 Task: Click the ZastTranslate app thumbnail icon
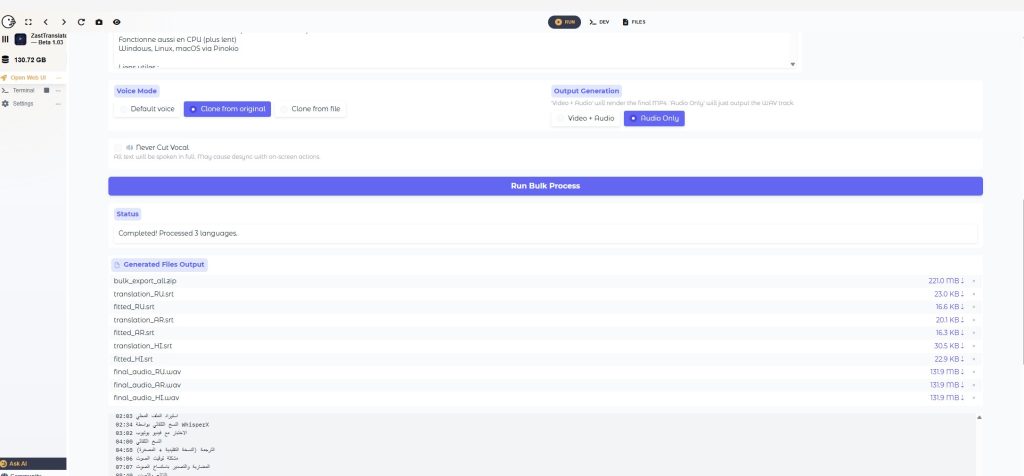click(20, 39)
